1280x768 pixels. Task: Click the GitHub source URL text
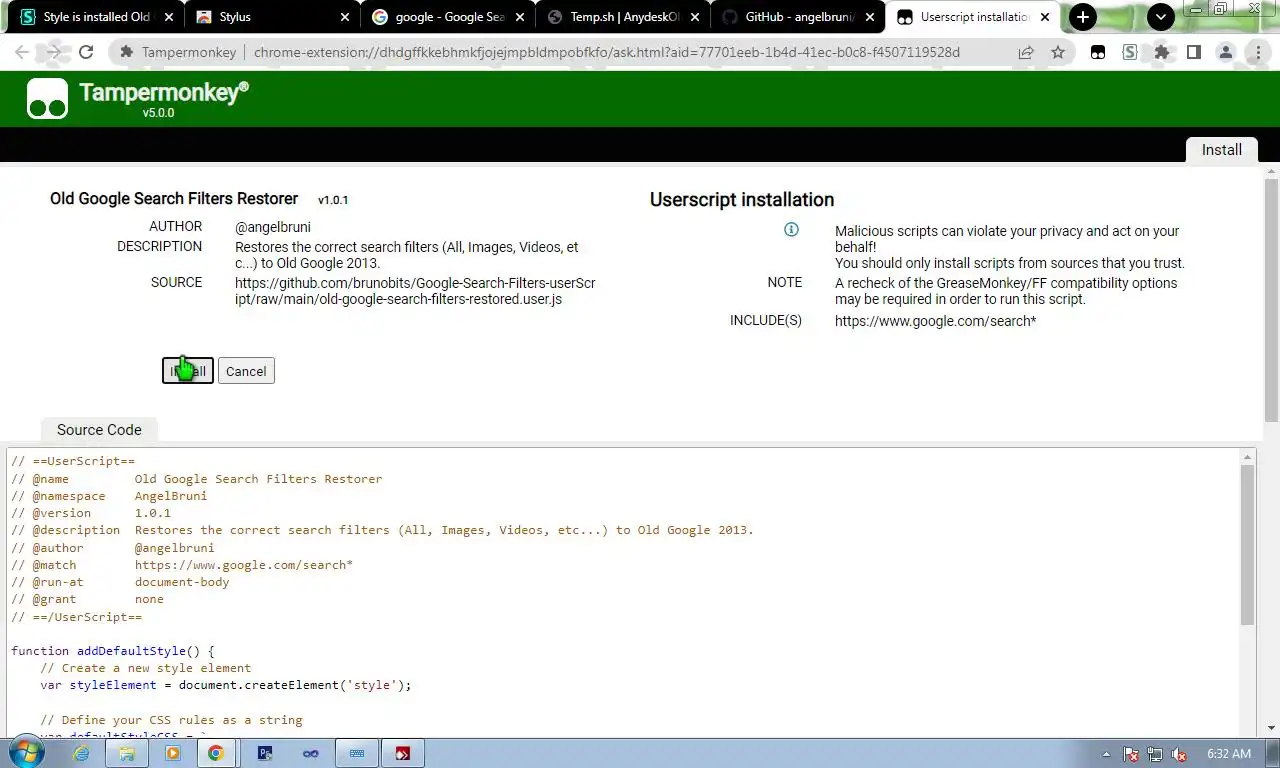tap(415, 291)
